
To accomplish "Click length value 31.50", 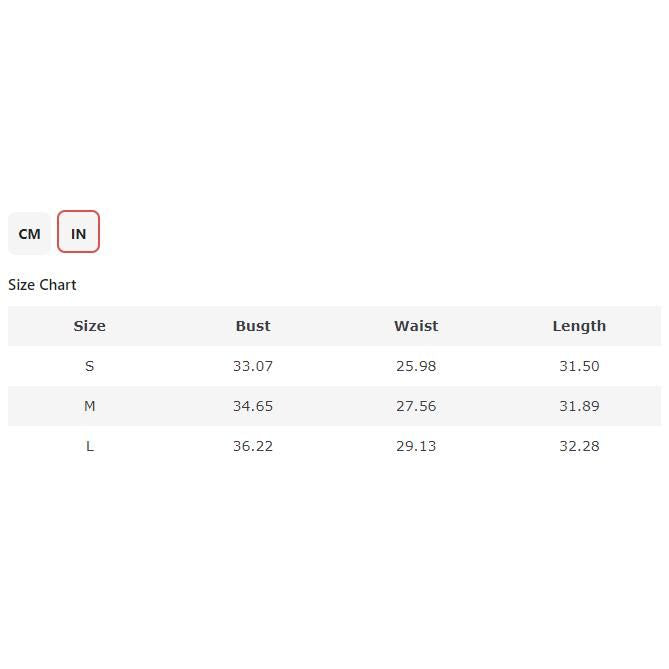I will pos(579,366).
